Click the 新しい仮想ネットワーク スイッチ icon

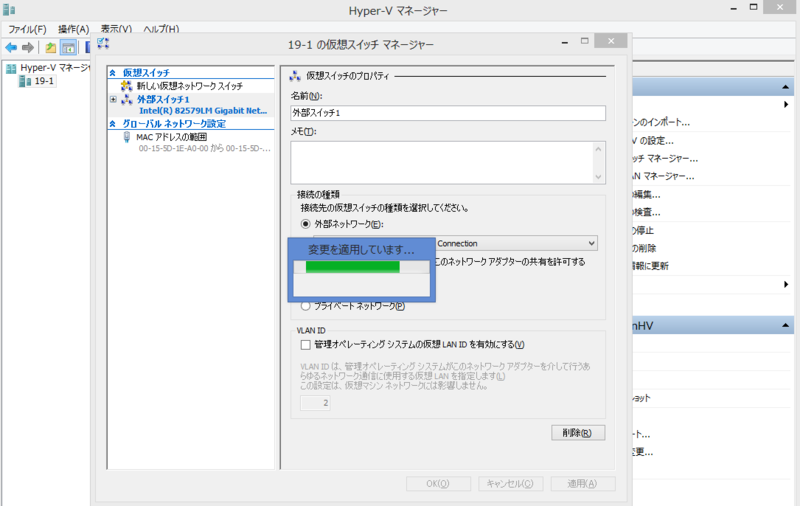pos(127,86)
